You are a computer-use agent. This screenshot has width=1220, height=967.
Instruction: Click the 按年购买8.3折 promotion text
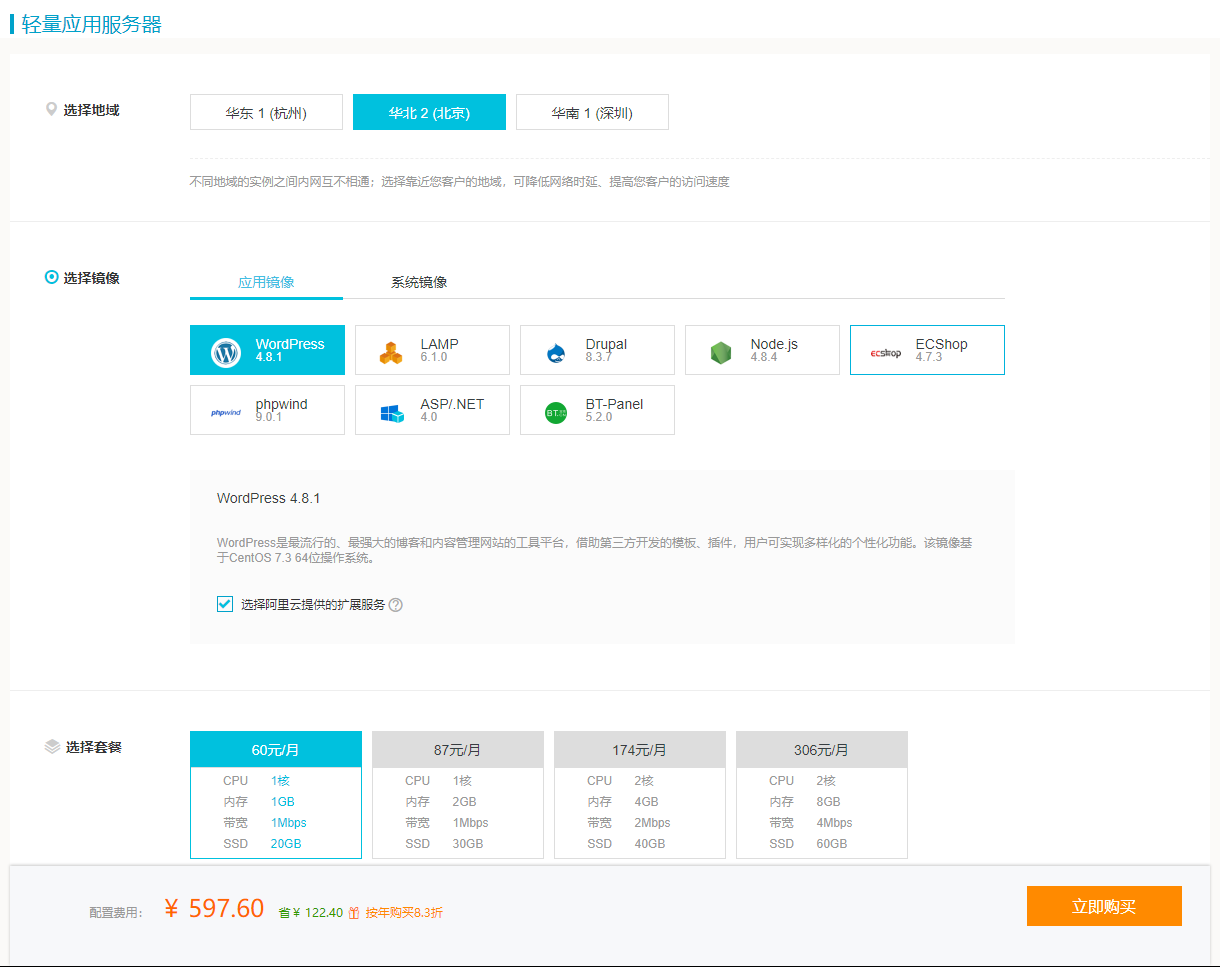(404, 913)
